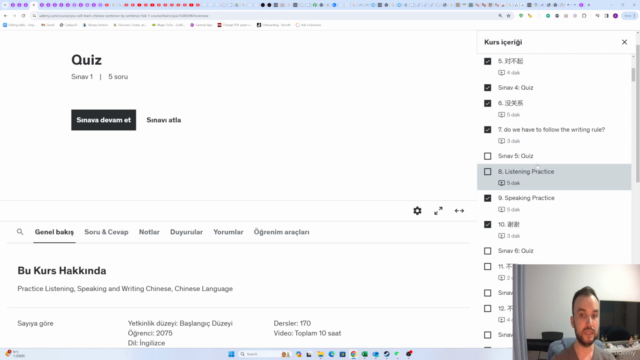Open lesson 8. Listening Practice
The image size is (640, 360).
pos(526,171)
